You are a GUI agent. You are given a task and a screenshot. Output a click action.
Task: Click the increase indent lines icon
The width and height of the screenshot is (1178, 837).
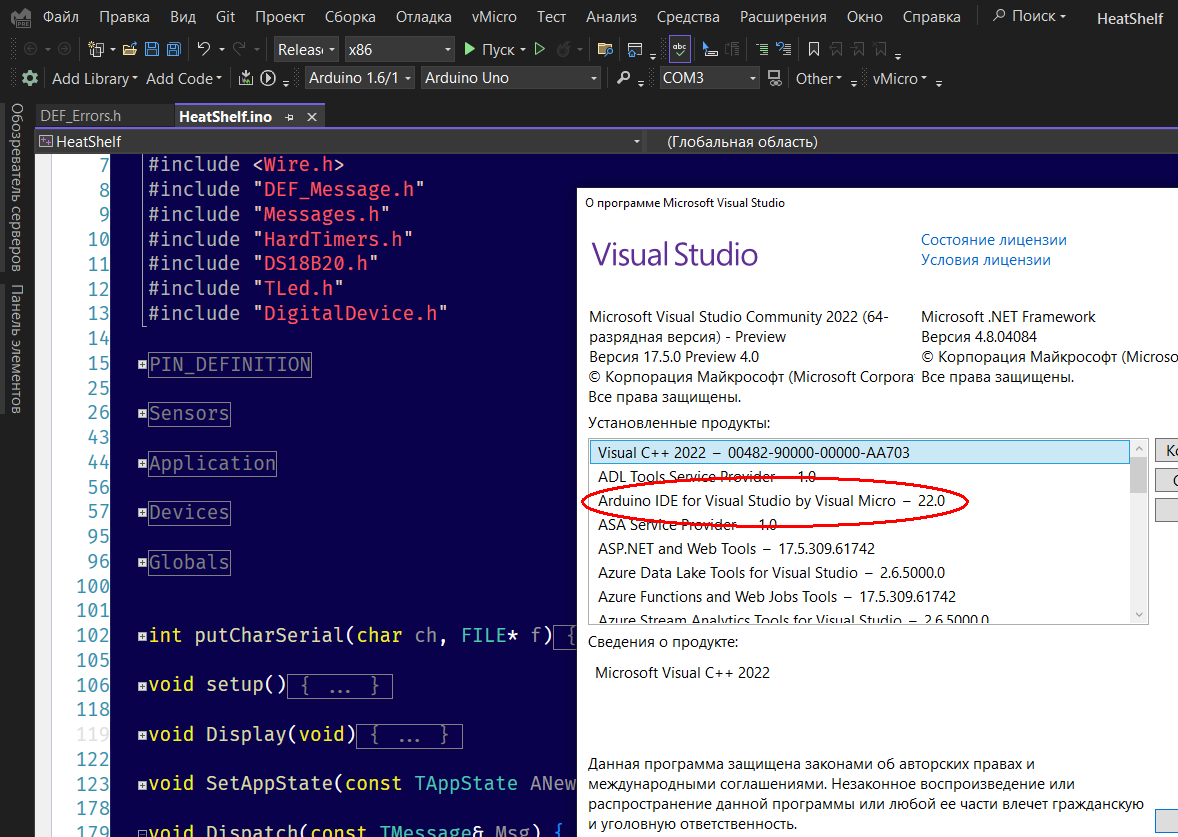762,50
